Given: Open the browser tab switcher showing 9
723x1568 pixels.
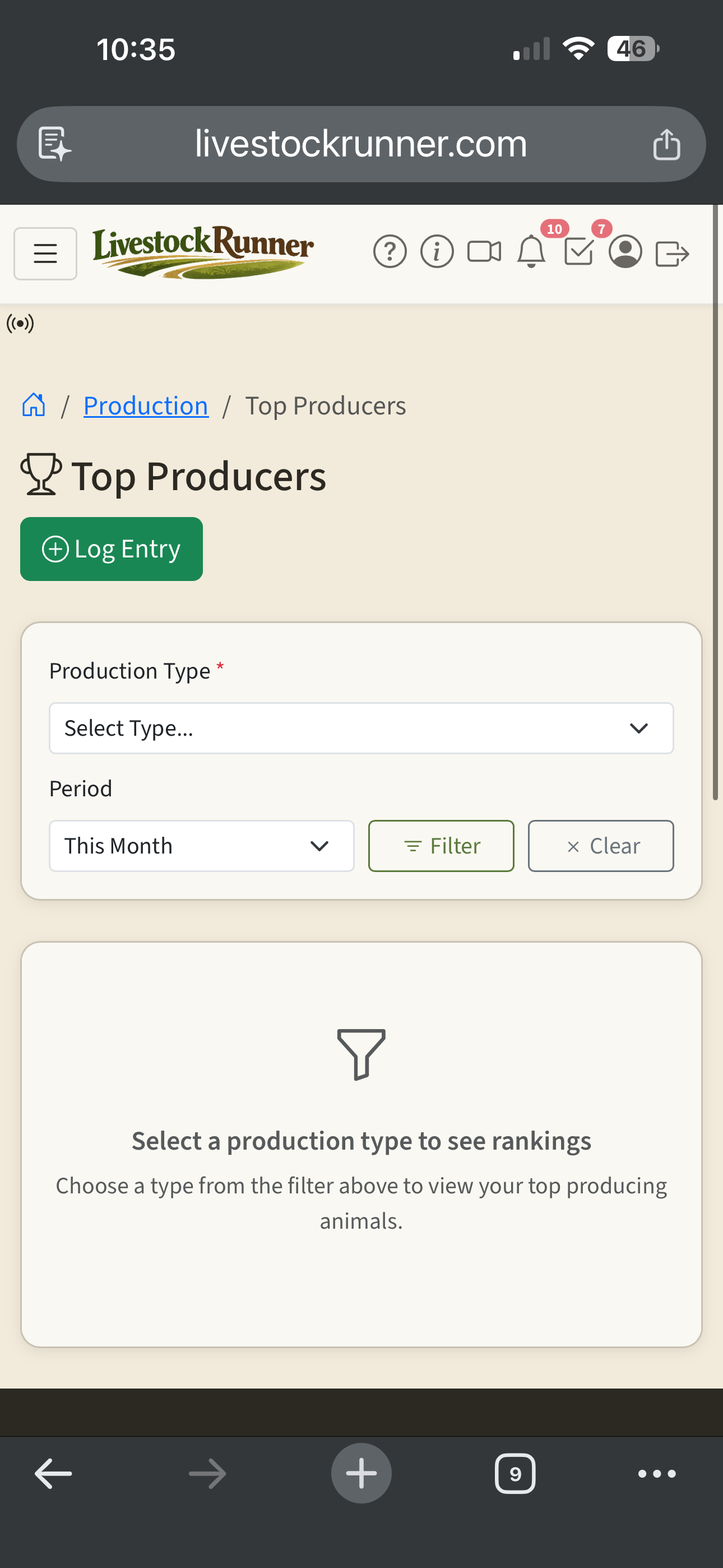Looking at the screenshot, I should (x=515, y=1473).
